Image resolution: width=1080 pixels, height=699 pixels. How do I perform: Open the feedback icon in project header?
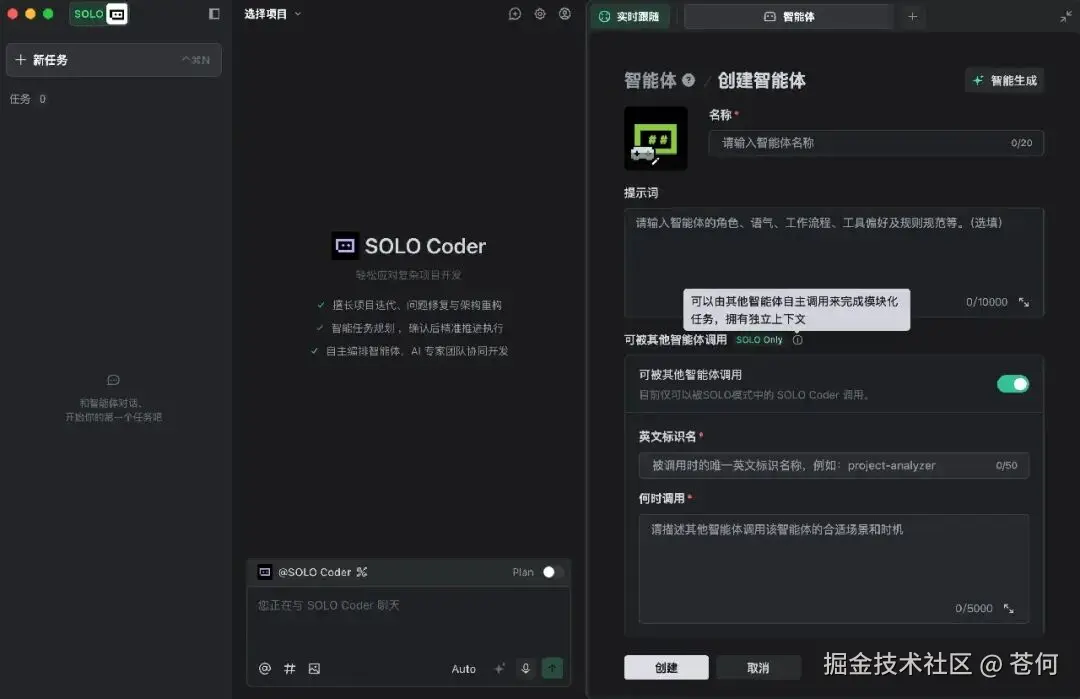tap(514, 14)
